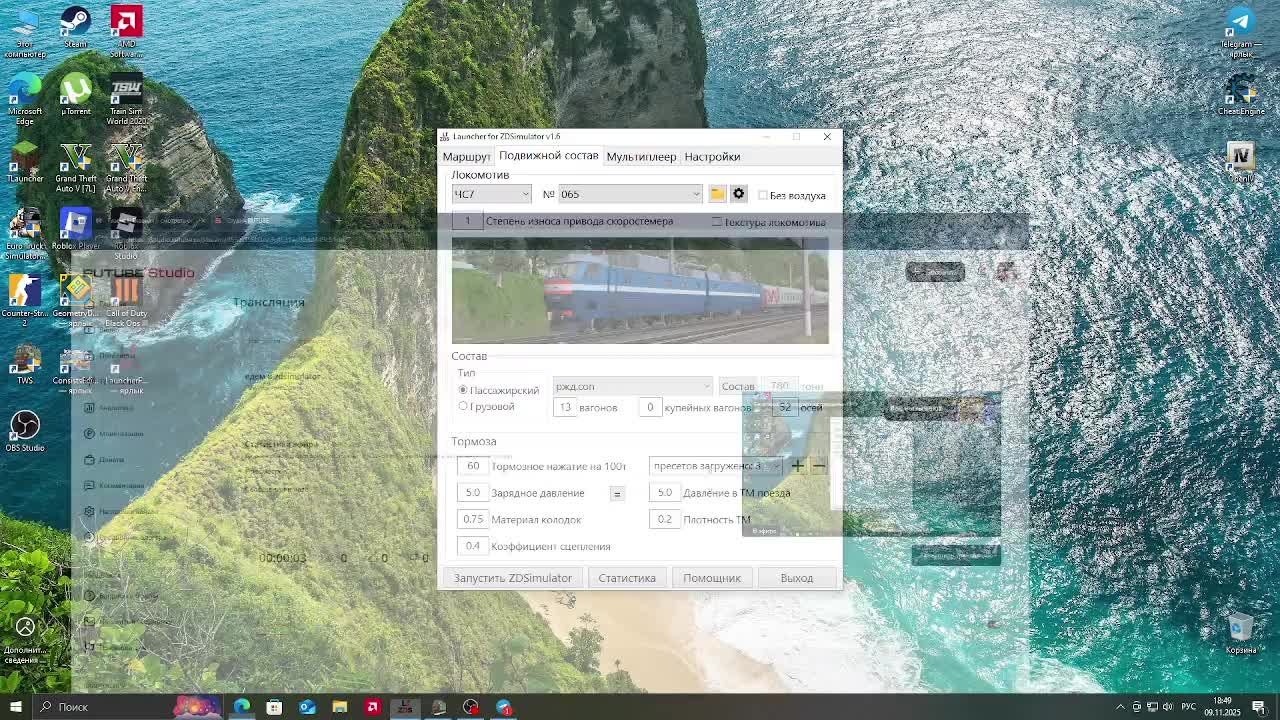The width and height of the screenshot is (1280, 720).
Task: Open the Настройки tab
Action: pyautogui.click(x=712, y=157)
